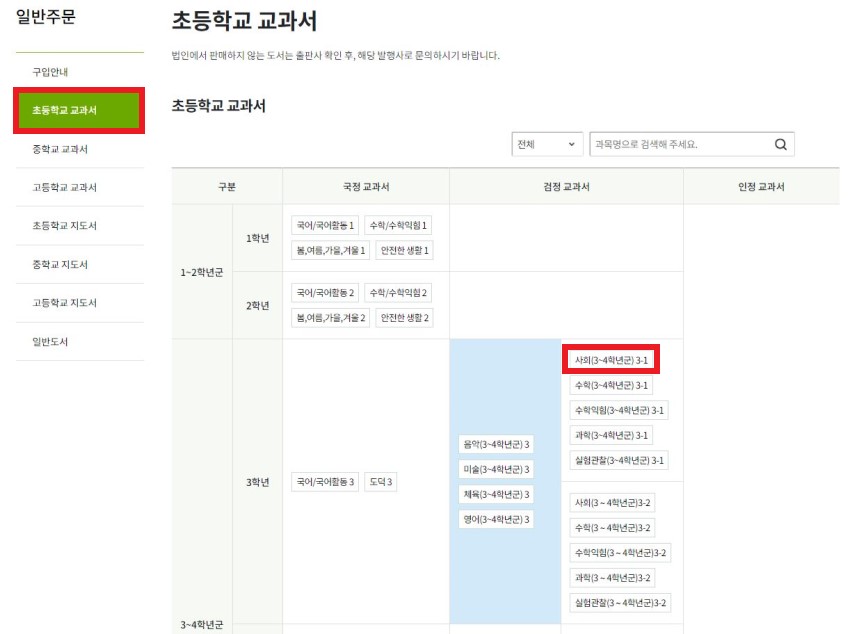Viewport: 850px width, 634px height.
Task: Click the search magnifier icon
Action: pyautogui.click(x=779, y=144)
